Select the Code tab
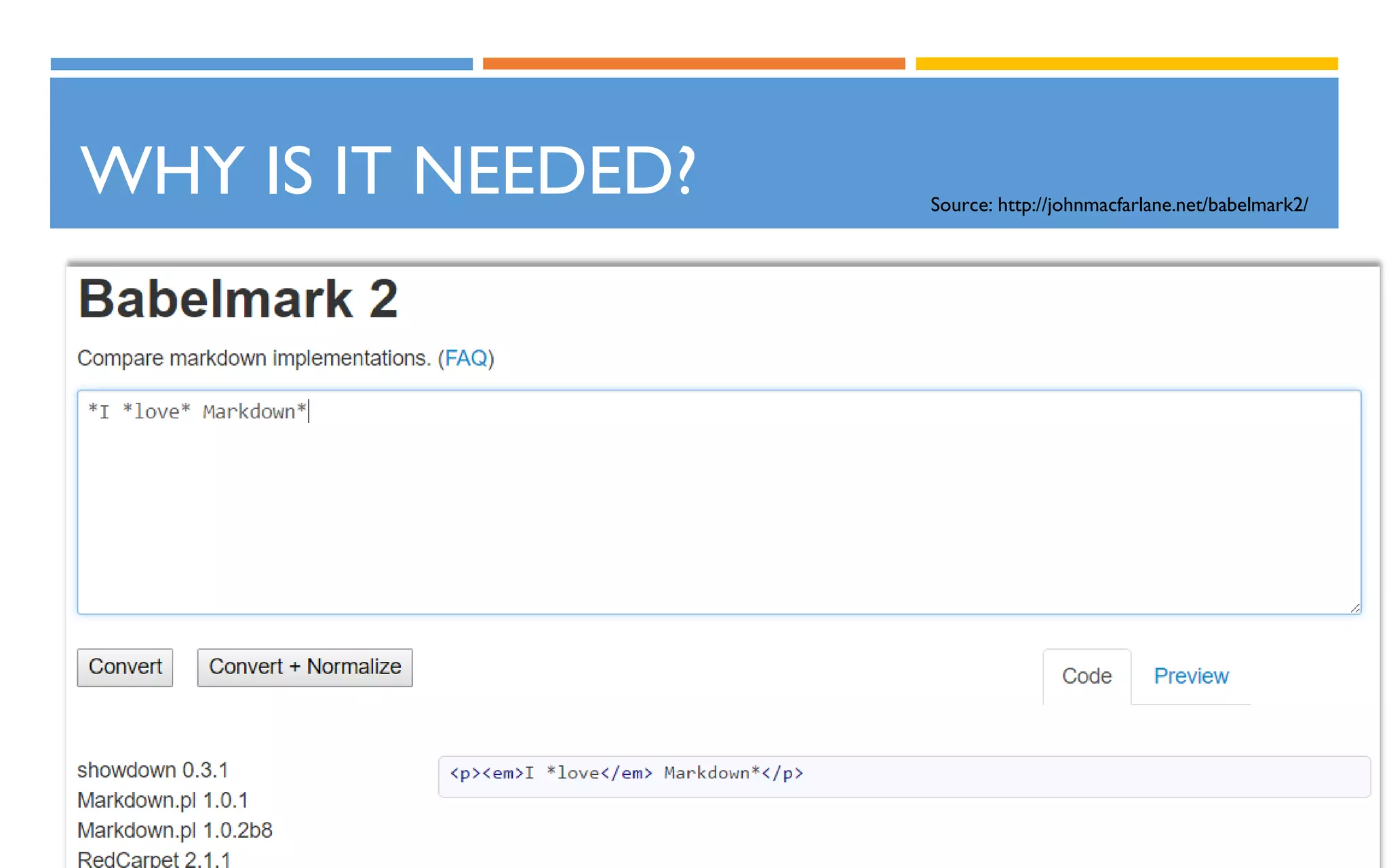Screen dimensions: 1389x868 pyautogui.click(x=1087, y=676)
